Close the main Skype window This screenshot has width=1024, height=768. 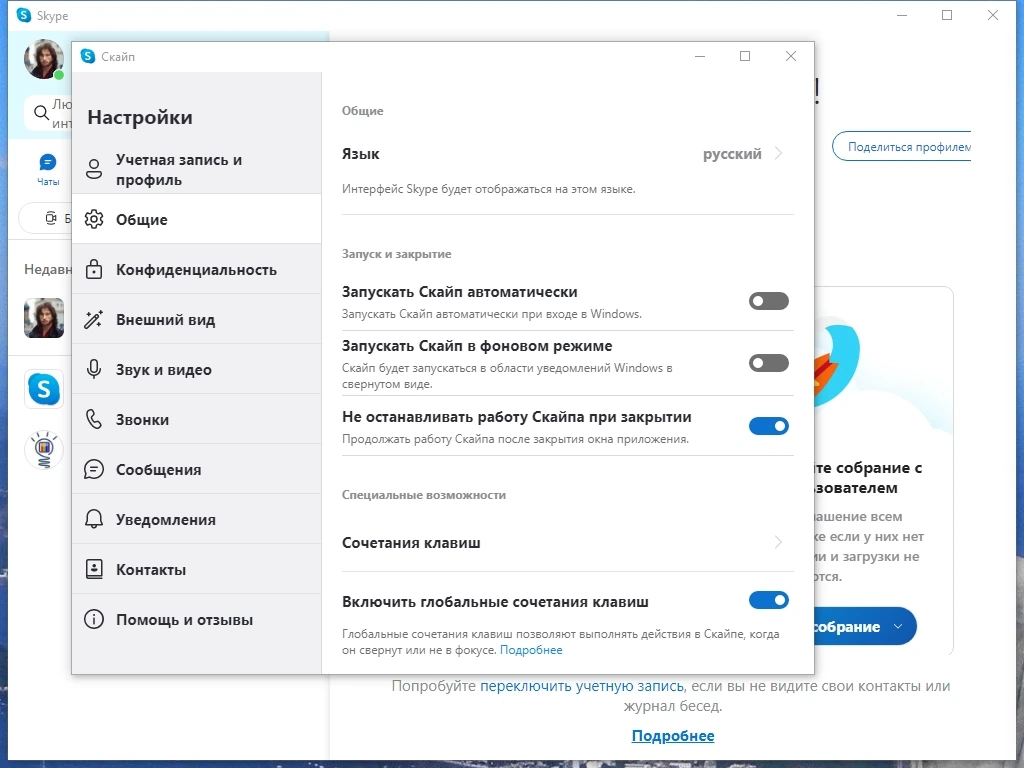(x=993, y=15)
